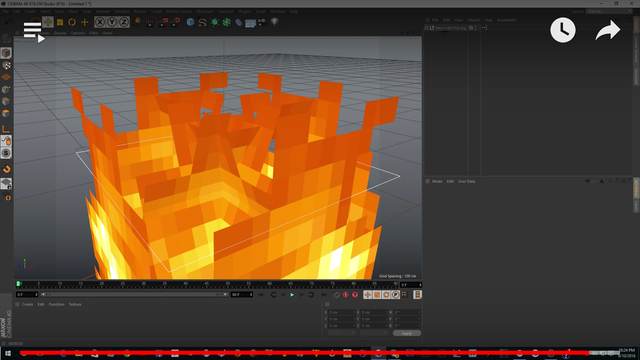Open the MoGraph menu
Screen dimensions: 640x360
click(x=204, y=11)
